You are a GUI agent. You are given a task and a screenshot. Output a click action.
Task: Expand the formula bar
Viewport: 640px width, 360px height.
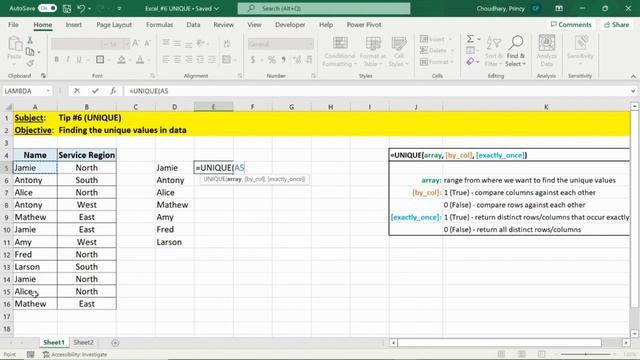[x=633, y=91]
